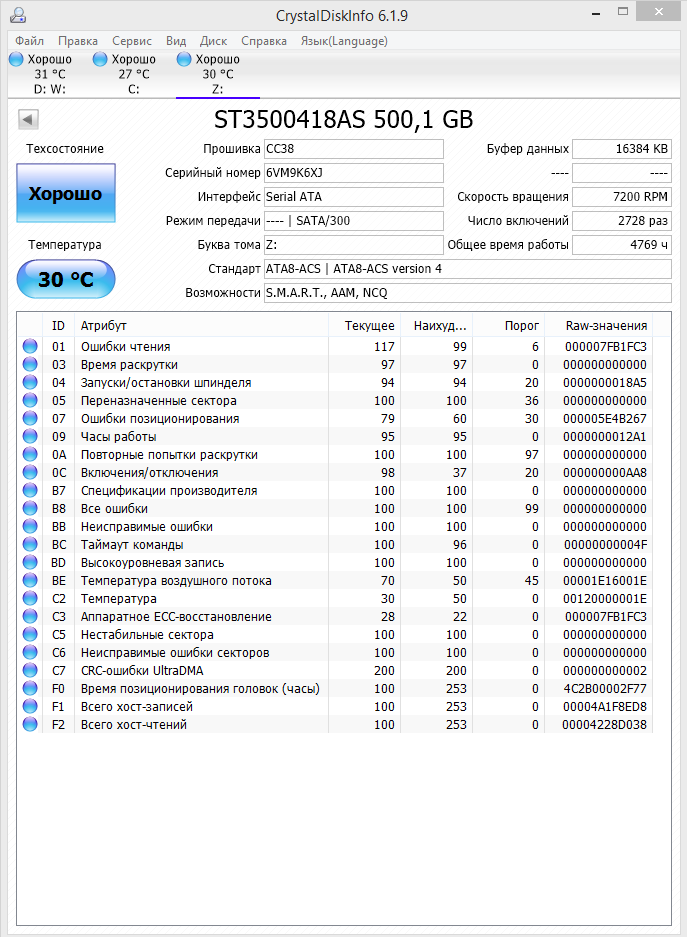Open the Правка menu
The width and height of the screenshot is (687, 937).
[78, 41]
